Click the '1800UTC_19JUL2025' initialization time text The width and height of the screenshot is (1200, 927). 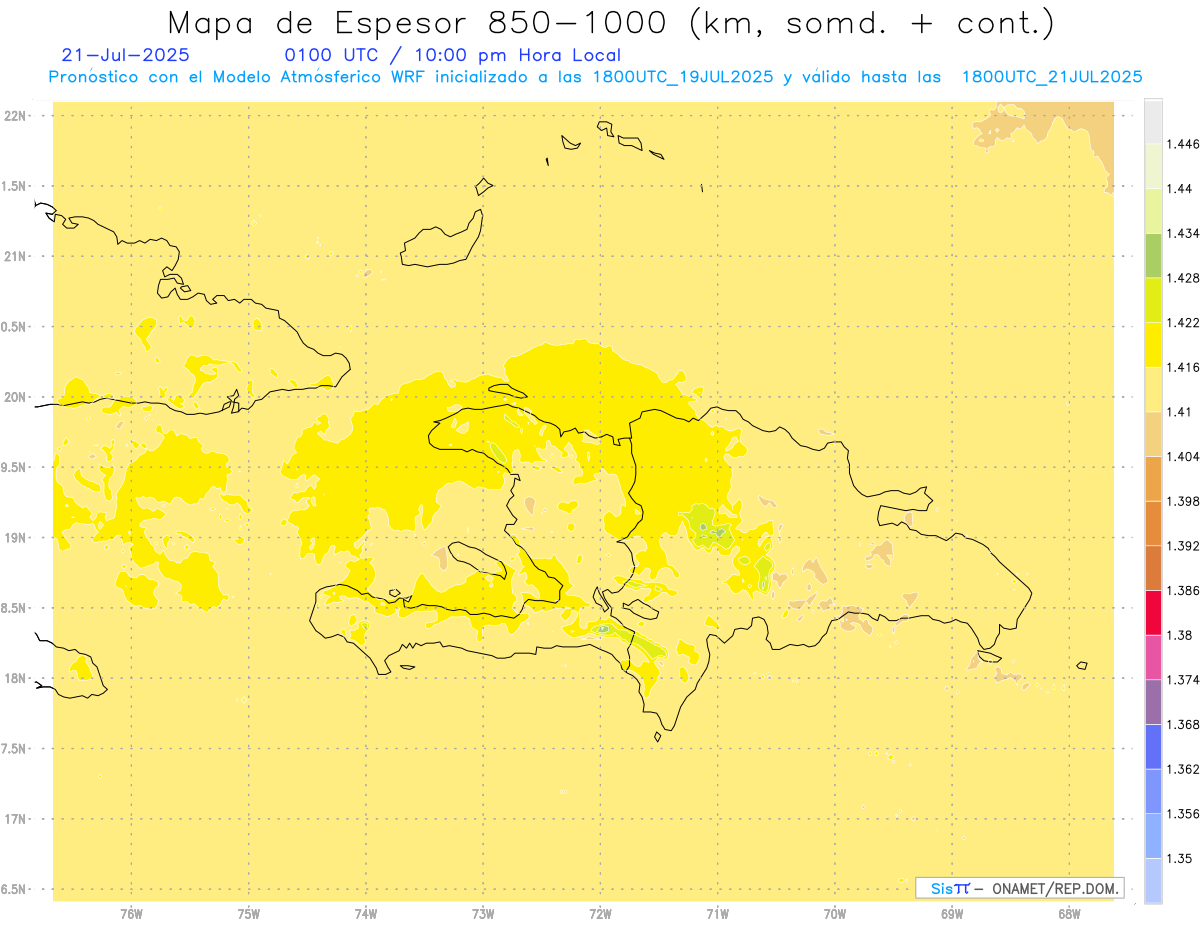click(682, 77)
